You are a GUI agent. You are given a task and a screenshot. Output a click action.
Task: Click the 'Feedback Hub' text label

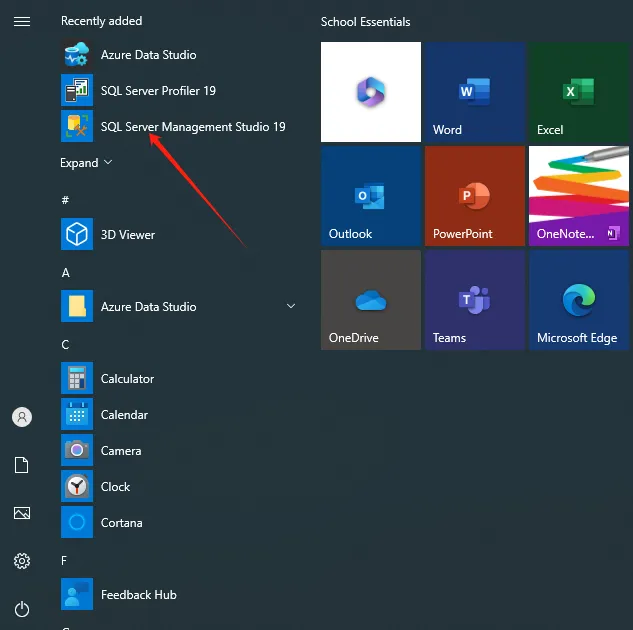coord(139,595)
